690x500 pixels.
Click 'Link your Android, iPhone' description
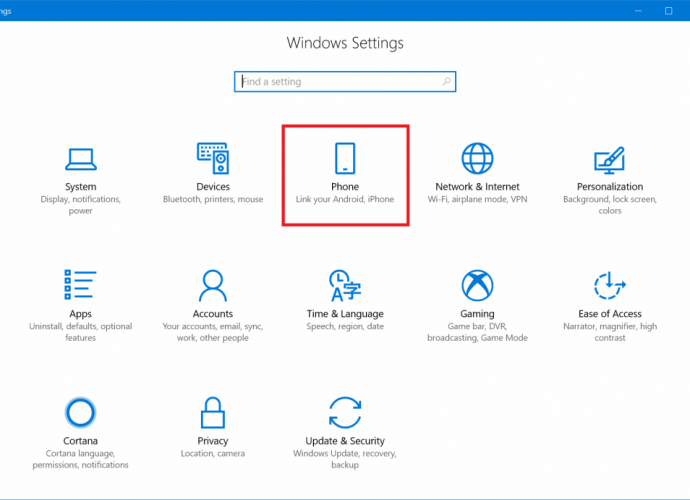pyautogui.click(x=345, y=199)
